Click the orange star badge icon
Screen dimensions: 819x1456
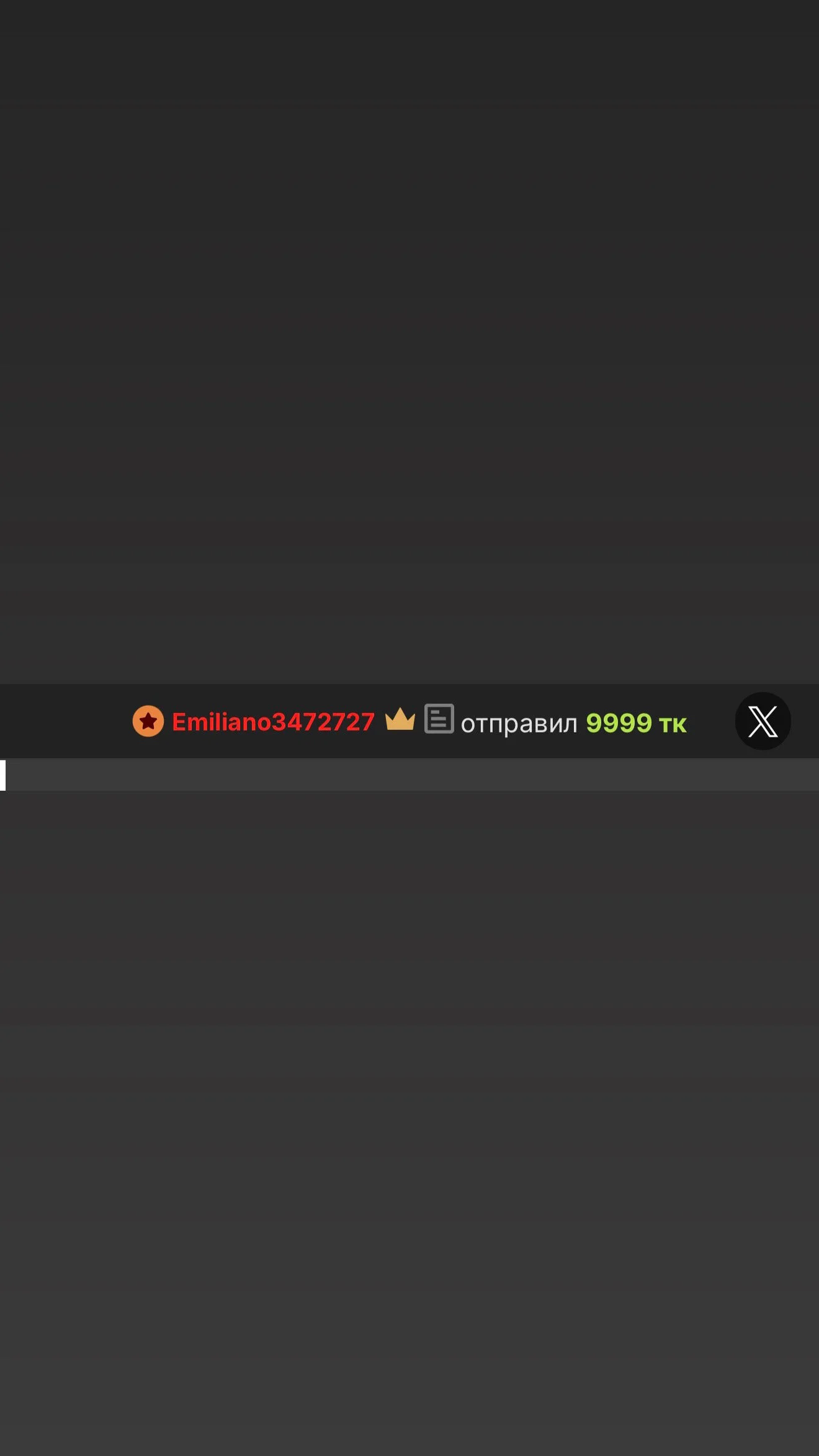148,721
